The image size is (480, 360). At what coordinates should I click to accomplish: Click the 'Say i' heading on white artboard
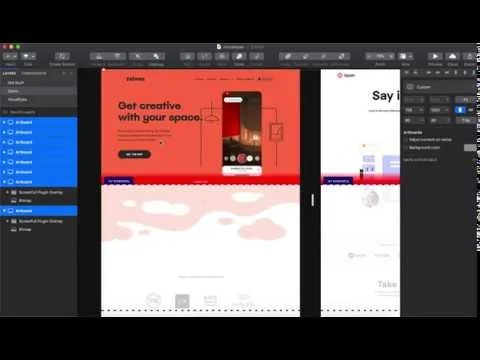pos(386,96)
